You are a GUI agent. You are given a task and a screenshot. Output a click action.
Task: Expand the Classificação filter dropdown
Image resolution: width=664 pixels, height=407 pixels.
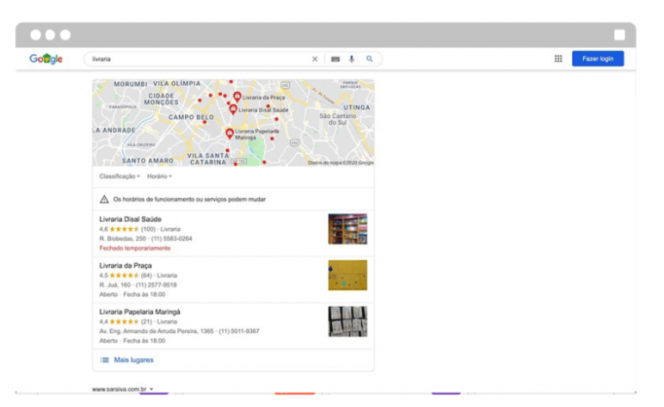click(x=119, y=176)
